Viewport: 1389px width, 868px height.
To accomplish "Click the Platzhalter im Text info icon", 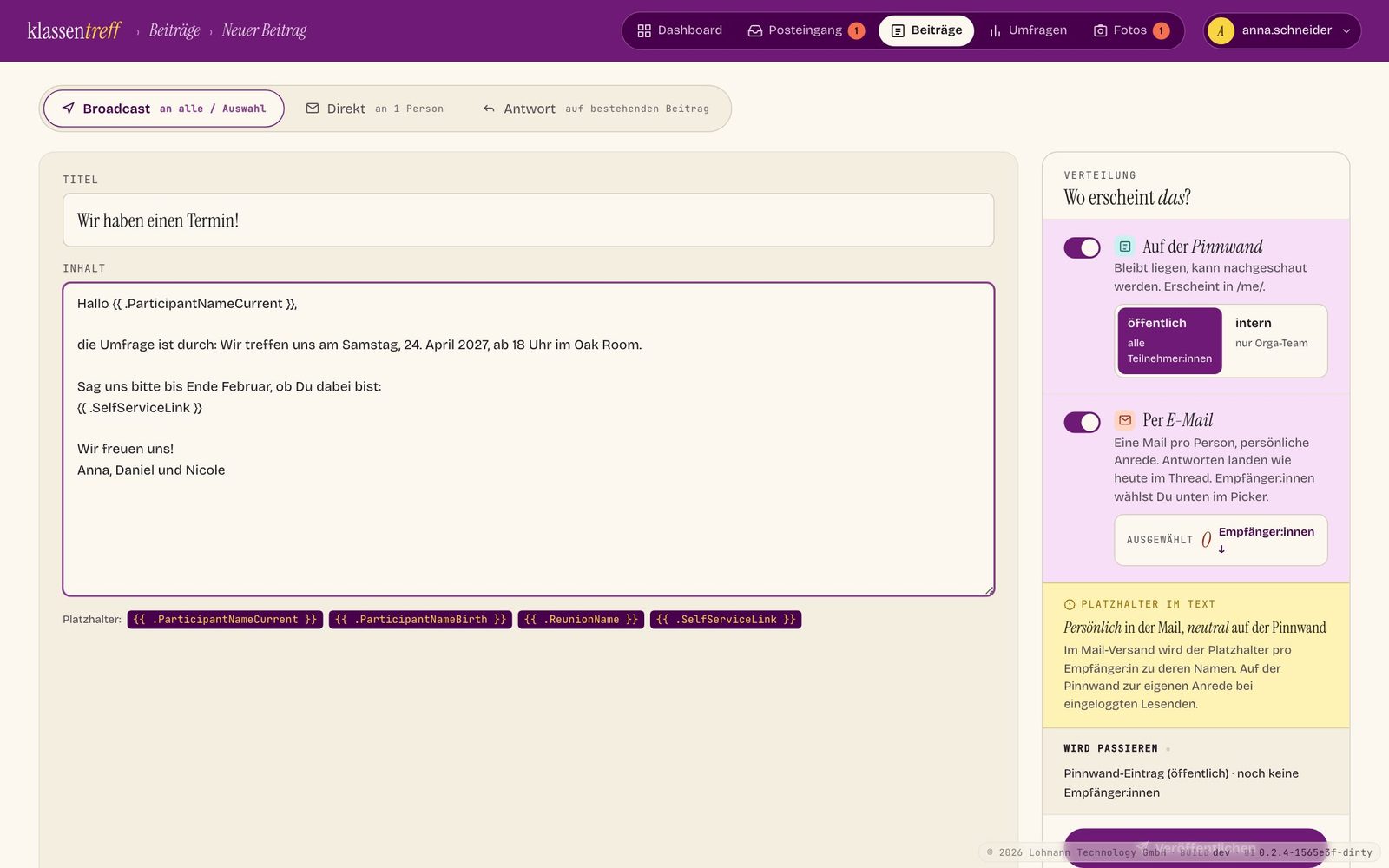I will click(1070, 604).
